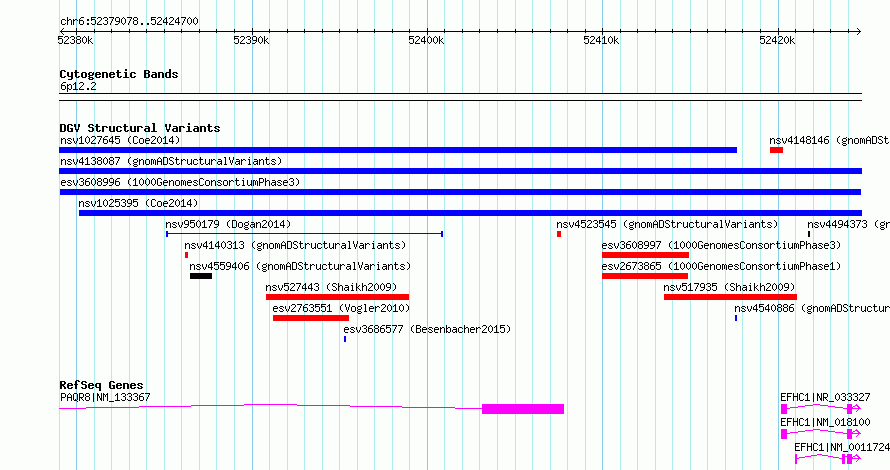Click the esv3608996 (1000GenomesConsortiumPhase3) label
890x470 pixels.
180,182
